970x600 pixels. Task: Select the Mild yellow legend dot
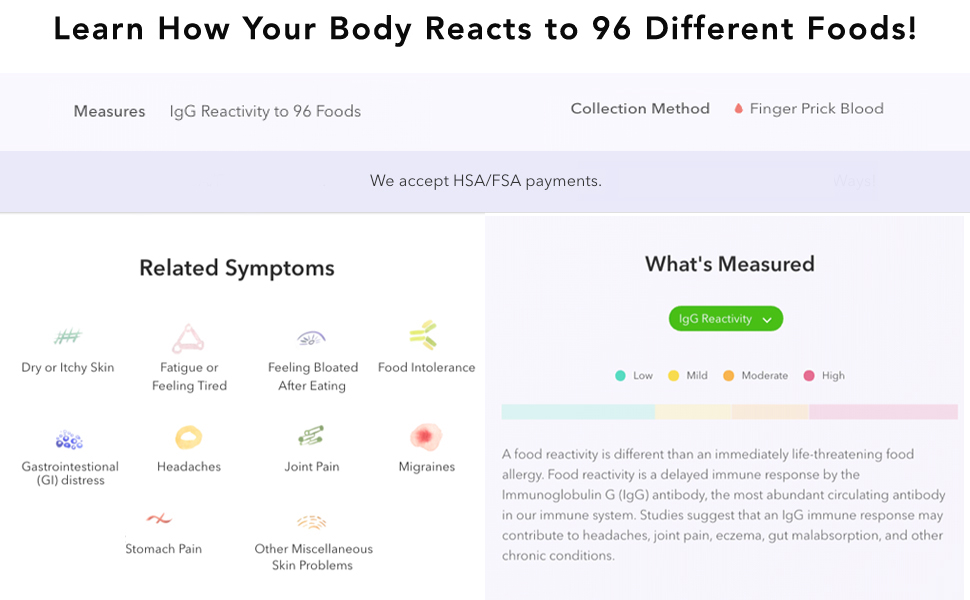point(673,376)
